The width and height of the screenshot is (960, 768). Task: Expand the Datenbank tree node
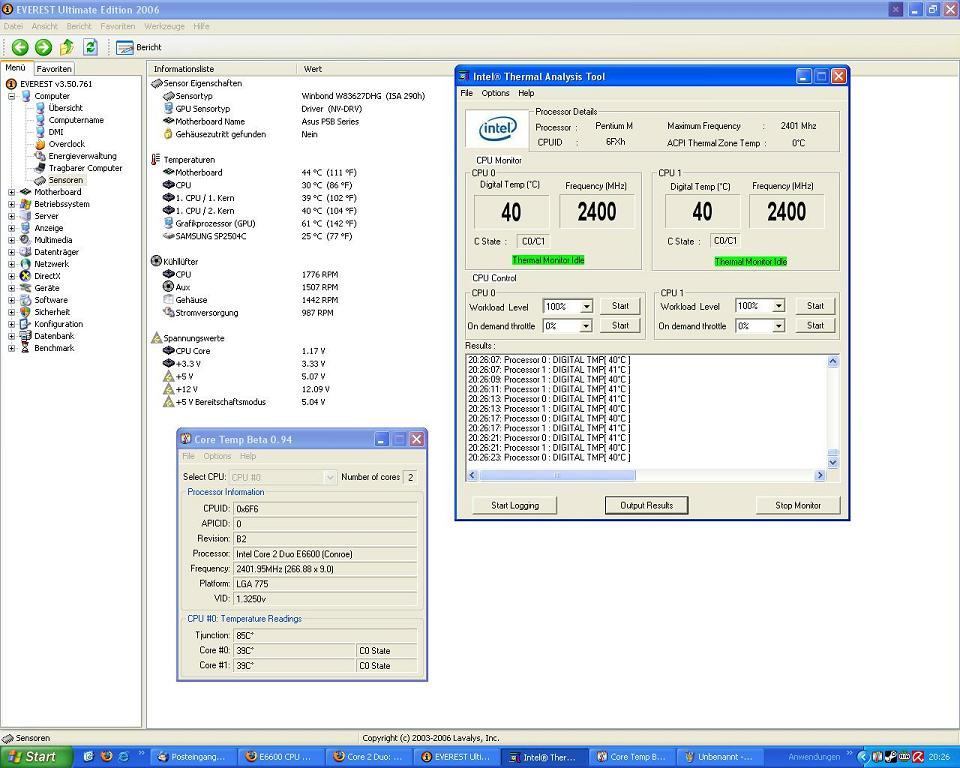click(12, 336)
